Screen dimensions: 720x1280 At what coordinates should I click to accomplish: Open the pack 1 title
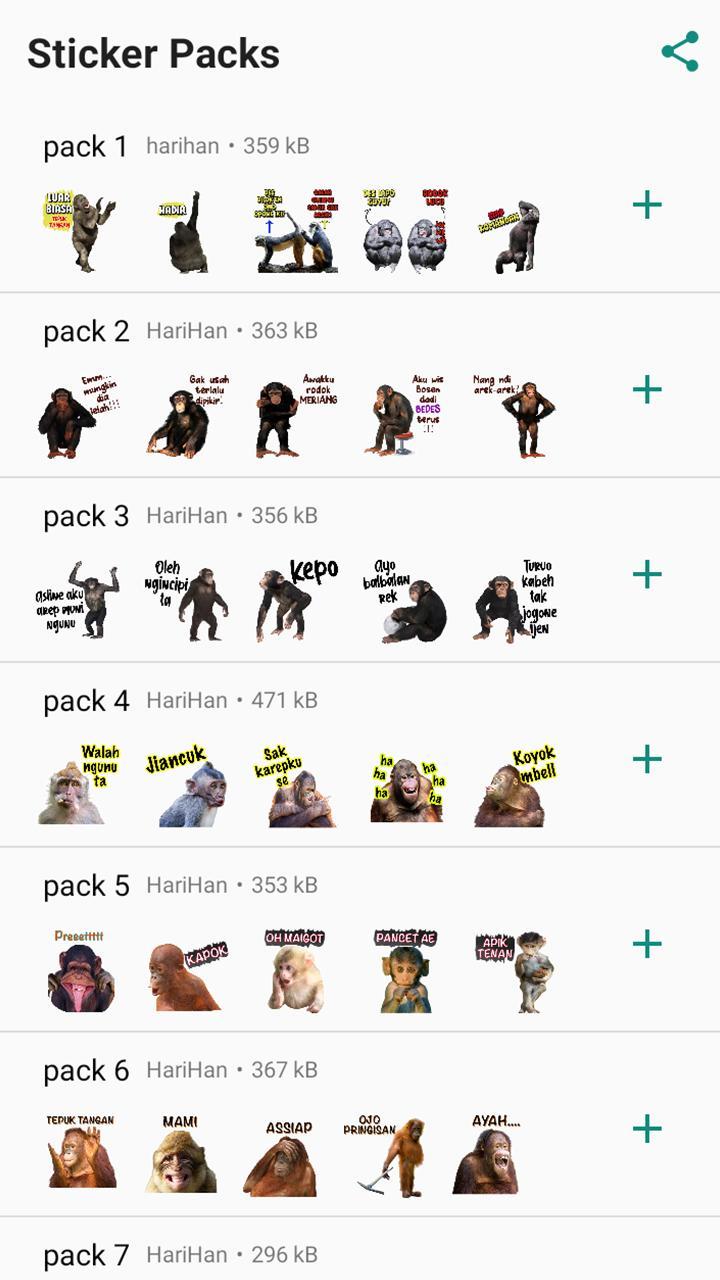[x=86, y=147]
